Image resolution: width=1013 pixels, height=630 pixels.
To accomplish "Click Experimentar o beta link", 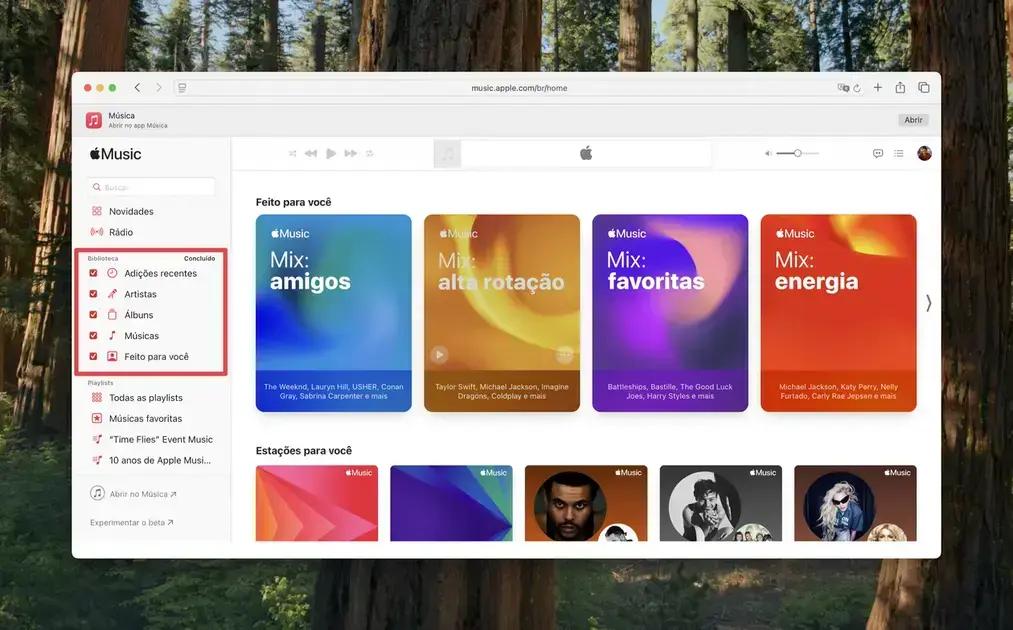I will [132, 522].
